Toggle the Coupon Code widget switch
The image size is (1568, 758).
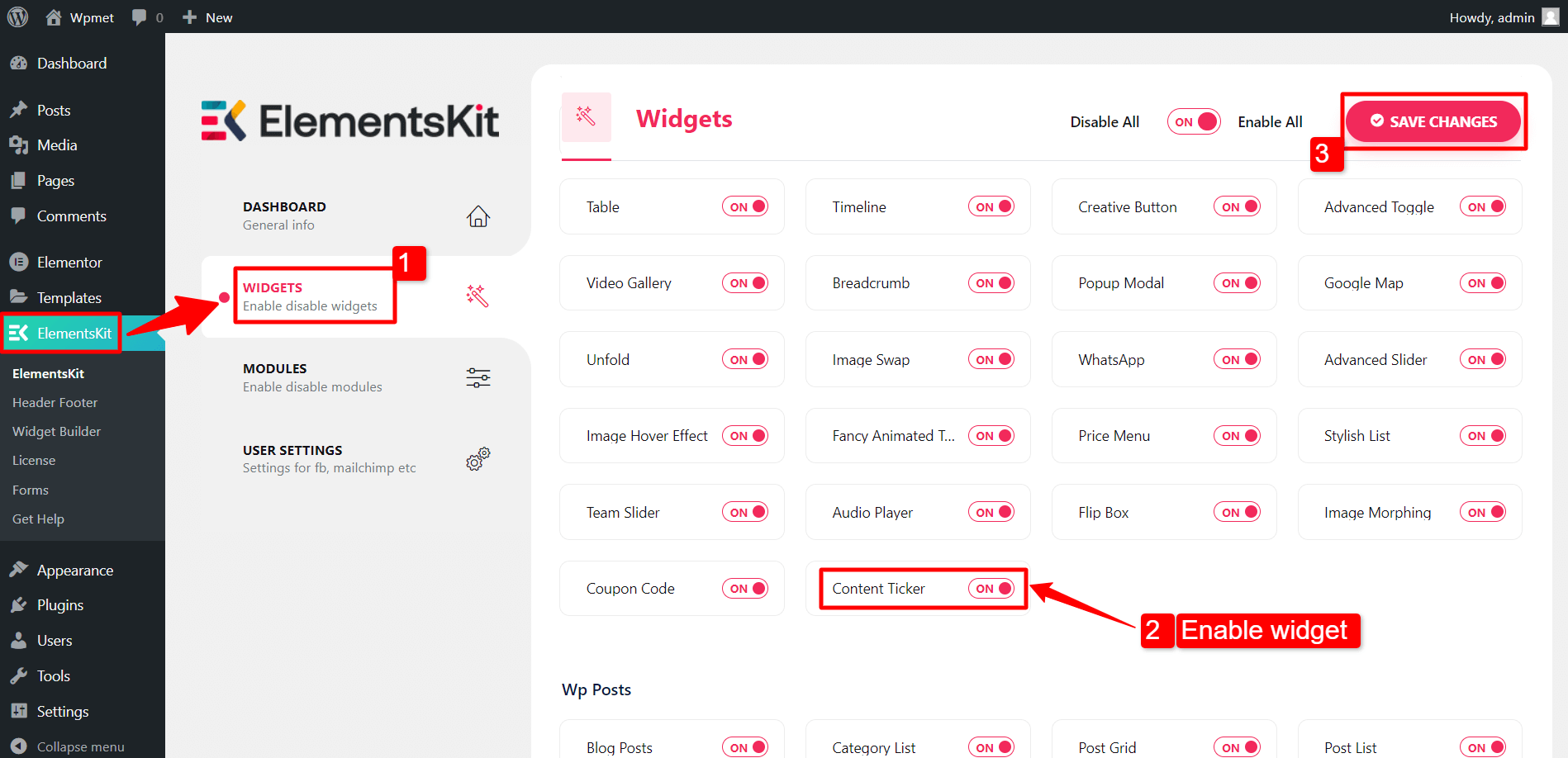[x=745, y=589]
